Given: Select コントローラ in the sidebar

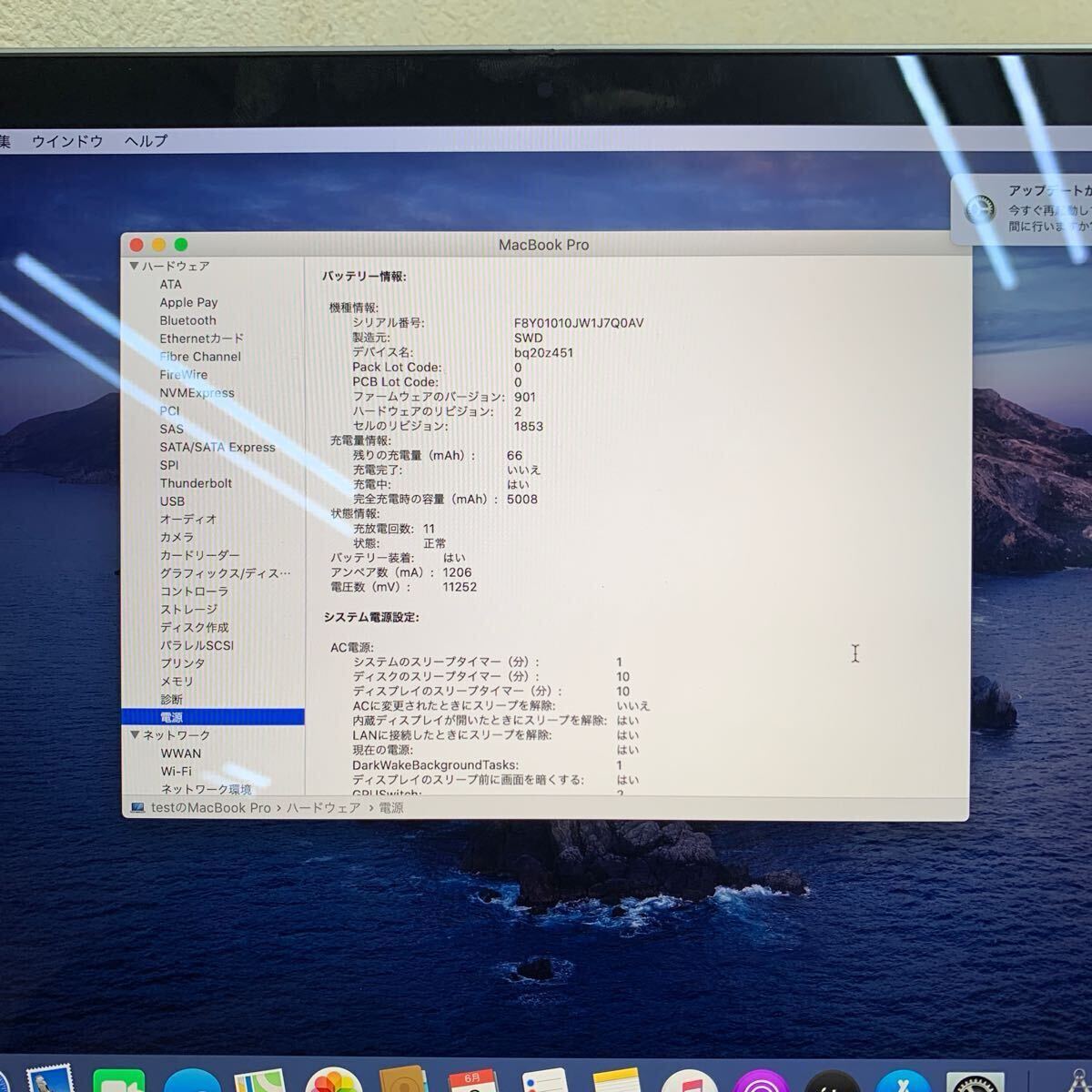Looking at the screenshot, I should click(194, 591).
